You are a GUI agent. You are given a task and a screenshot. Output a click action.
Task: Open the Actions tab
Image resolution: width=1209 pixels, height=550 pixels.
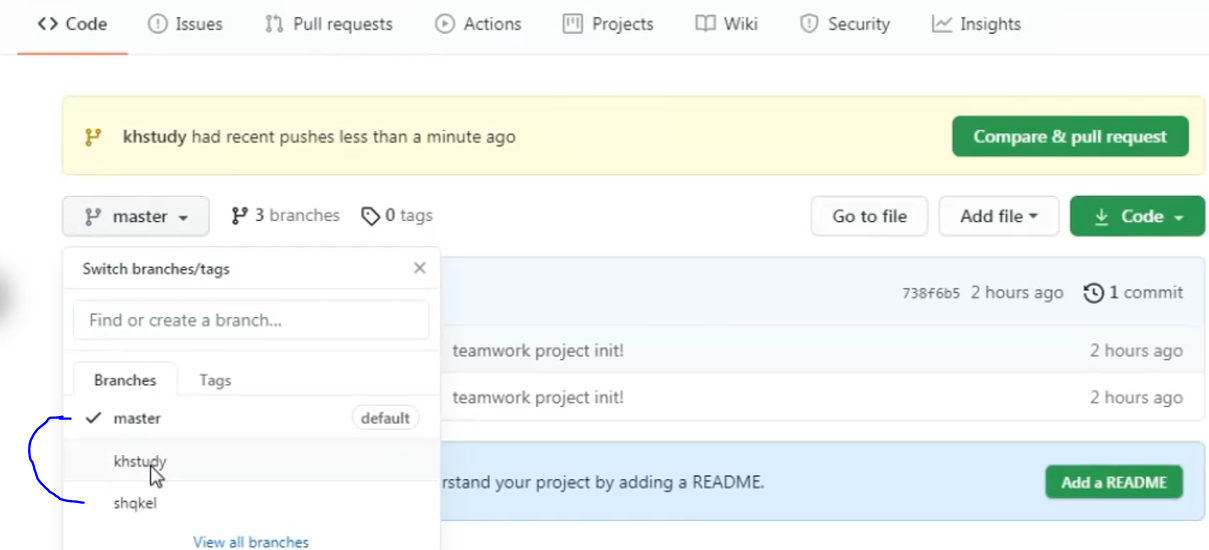tap(478, 24)
